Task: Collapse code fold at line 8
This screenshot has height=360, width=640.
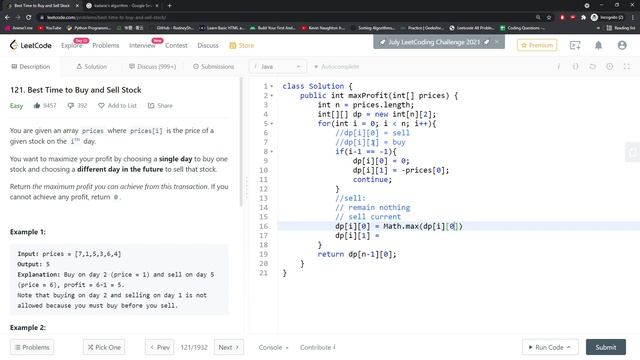Action: click(272, 152)
